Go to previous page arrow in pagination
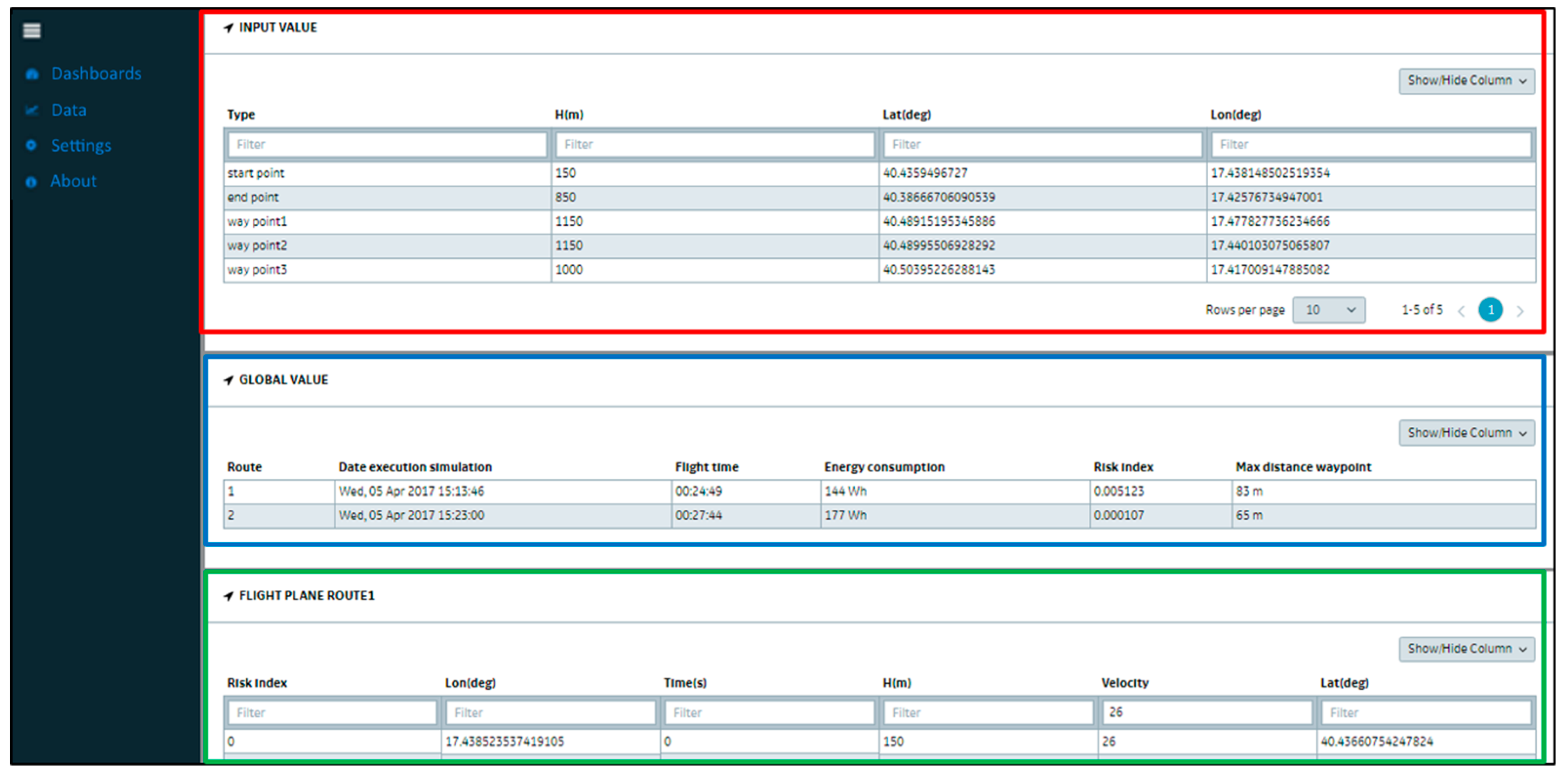1568x775 pixels. coord(1461,311)
